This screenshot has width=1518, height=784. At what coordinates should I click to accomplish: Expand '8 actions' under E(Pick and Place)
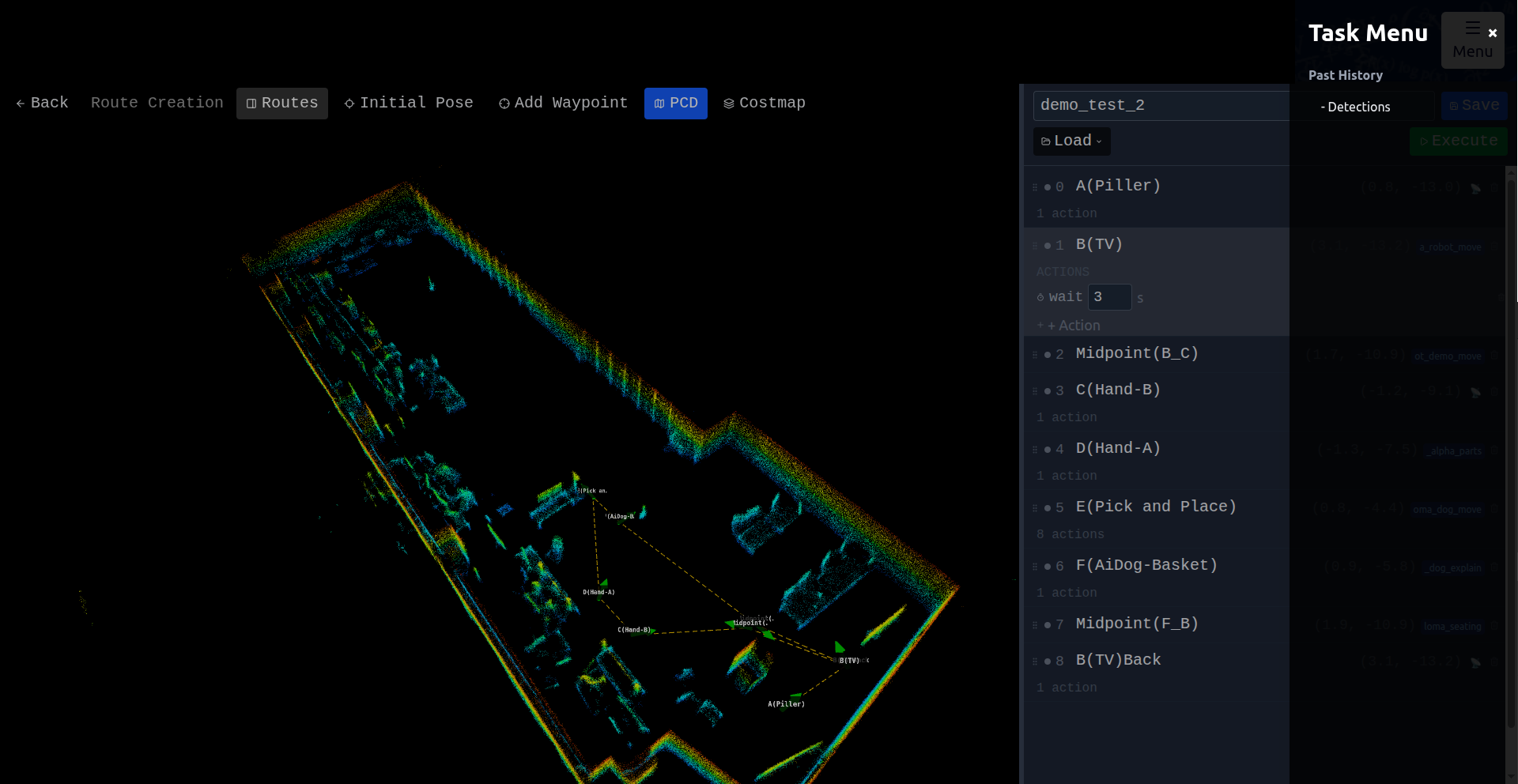pyautogui.click(x=1071, y=534)
